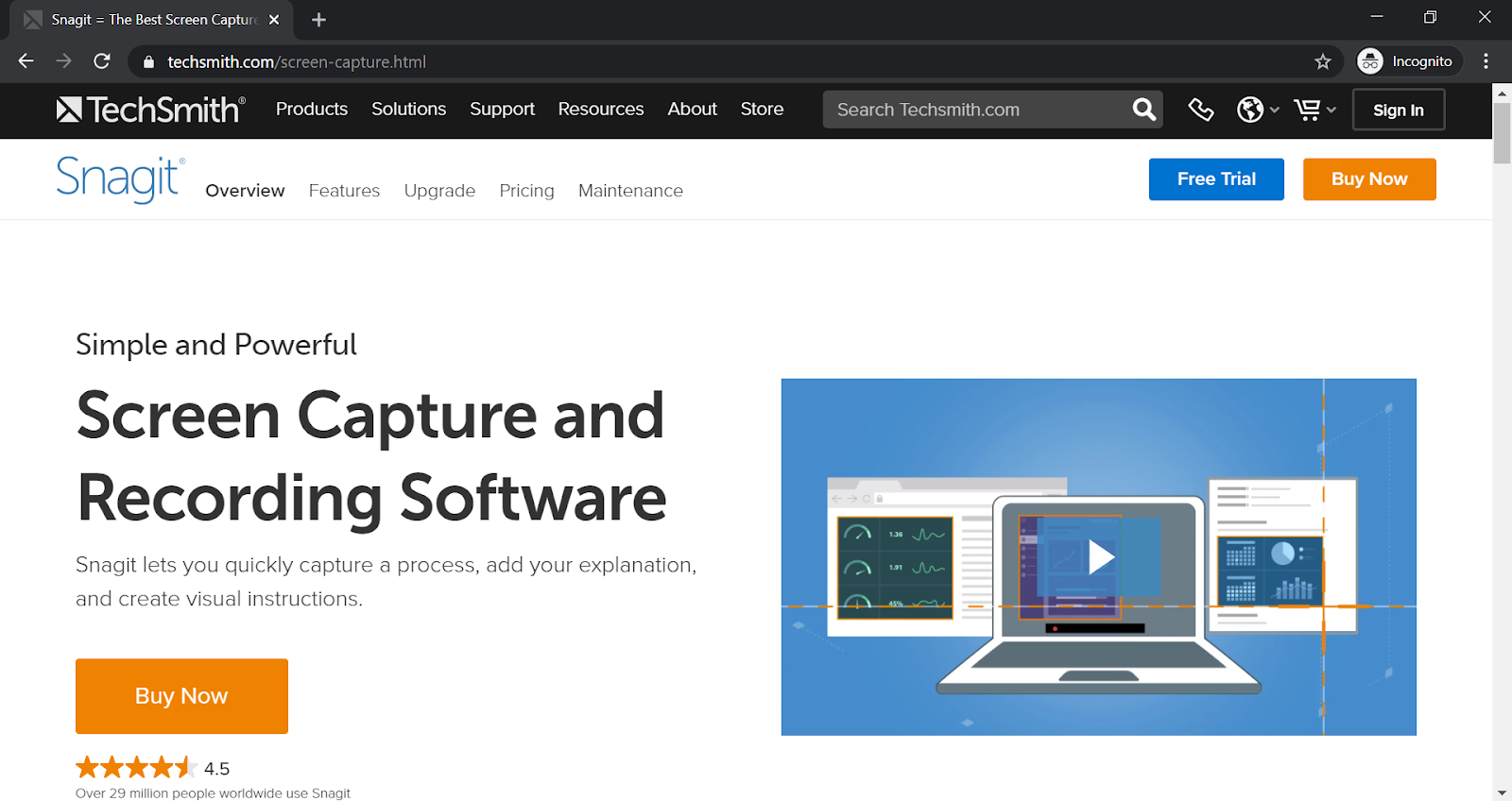Click the Simple and Powerful text
Screen dimensions: 1512x801
click(216, 345)
